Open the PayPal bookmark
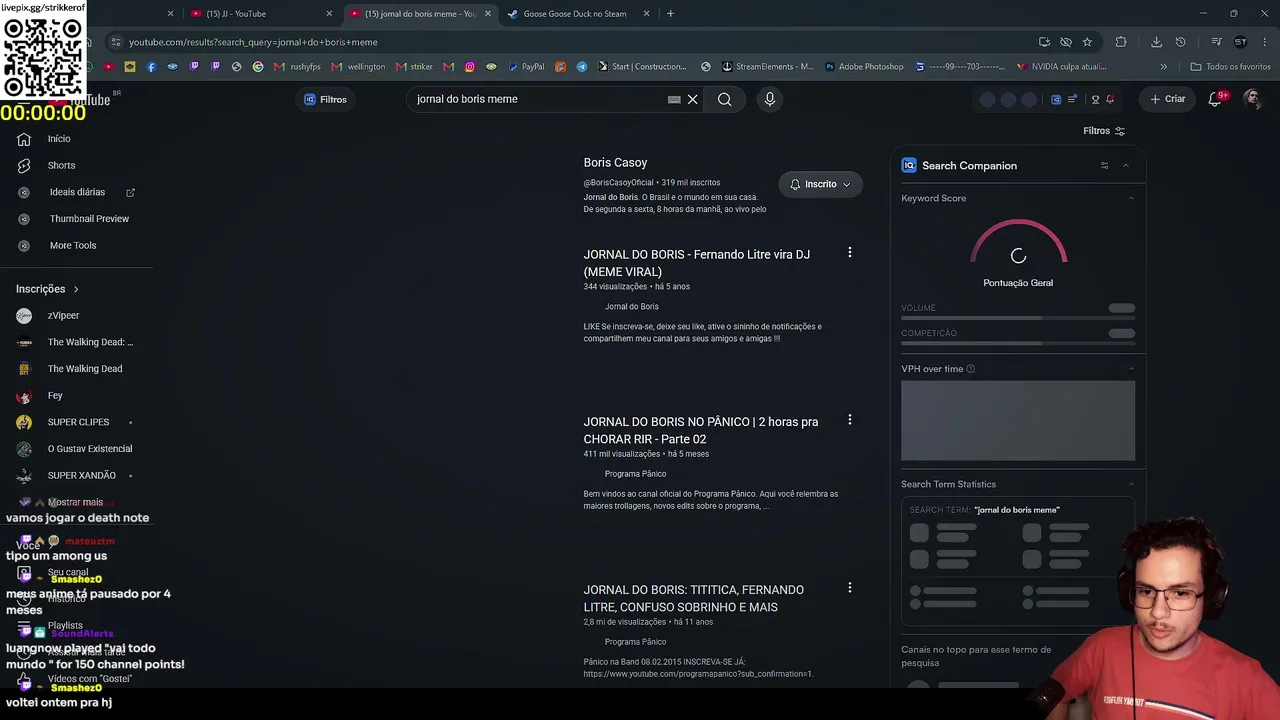The height and width of the screenshot is (720, 1280). 526,67
